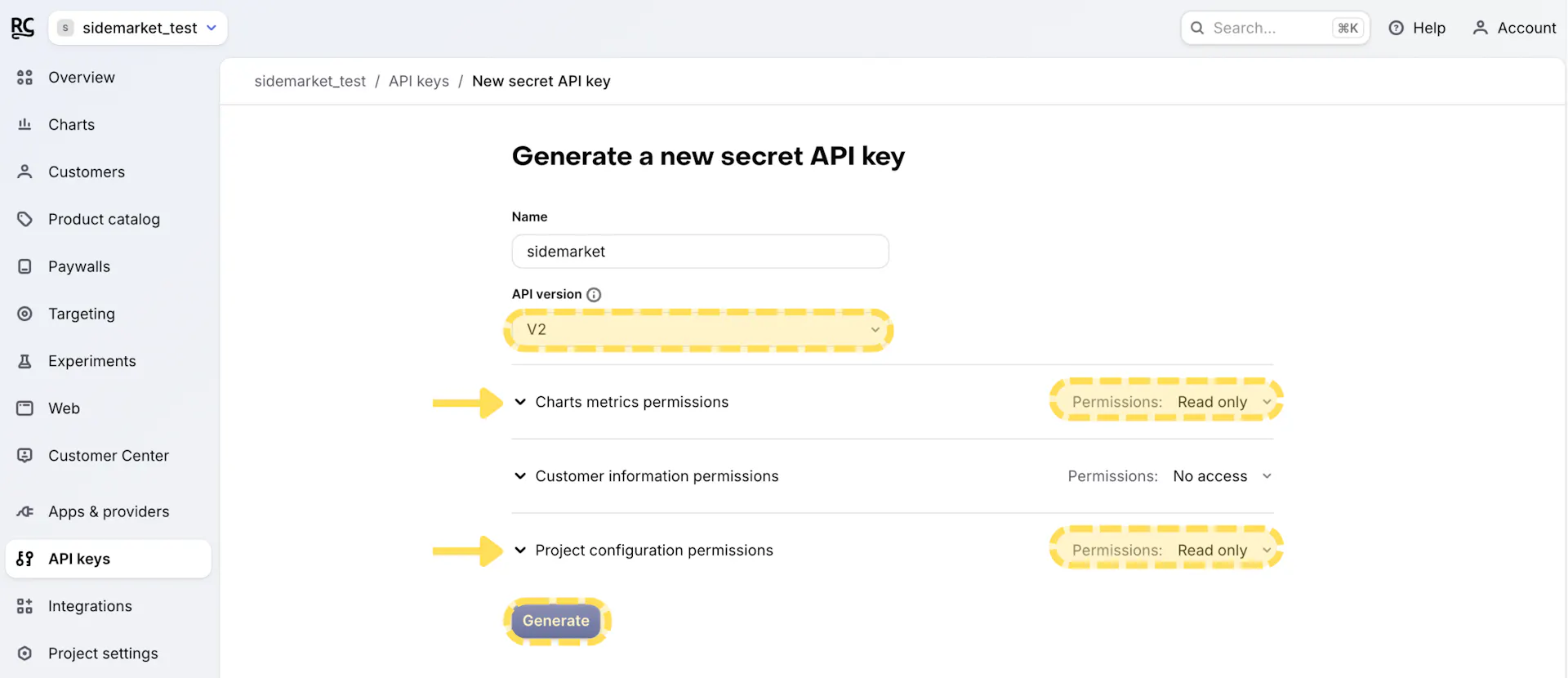Image resolution: width=1568 pixels, height=678 pixels.
Task: Expand Project configuration permissions section
Action: pos(520,551)
